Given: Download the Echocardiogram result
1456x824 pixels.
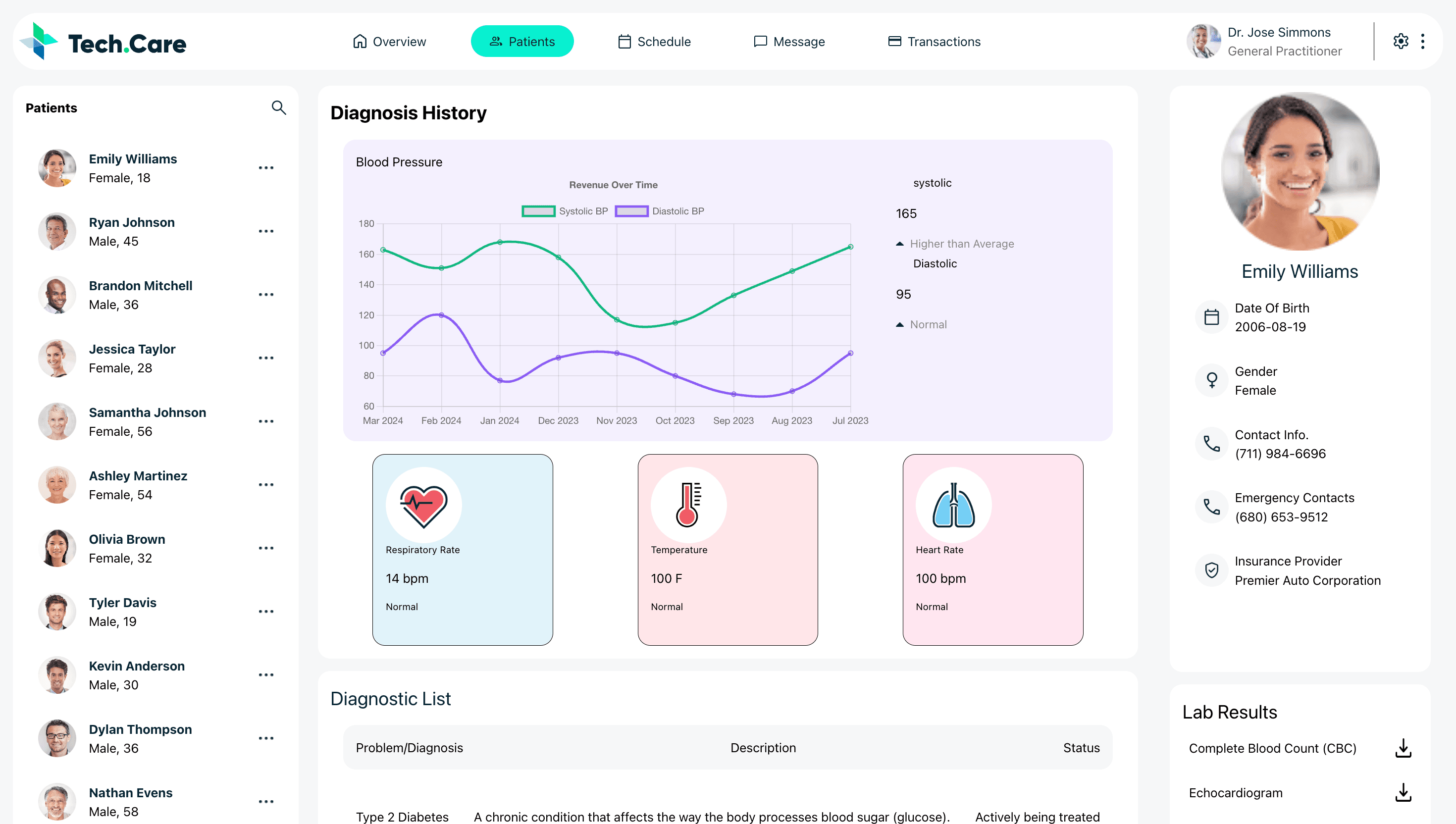Looking at the screenshot, I should (1403, 793).
